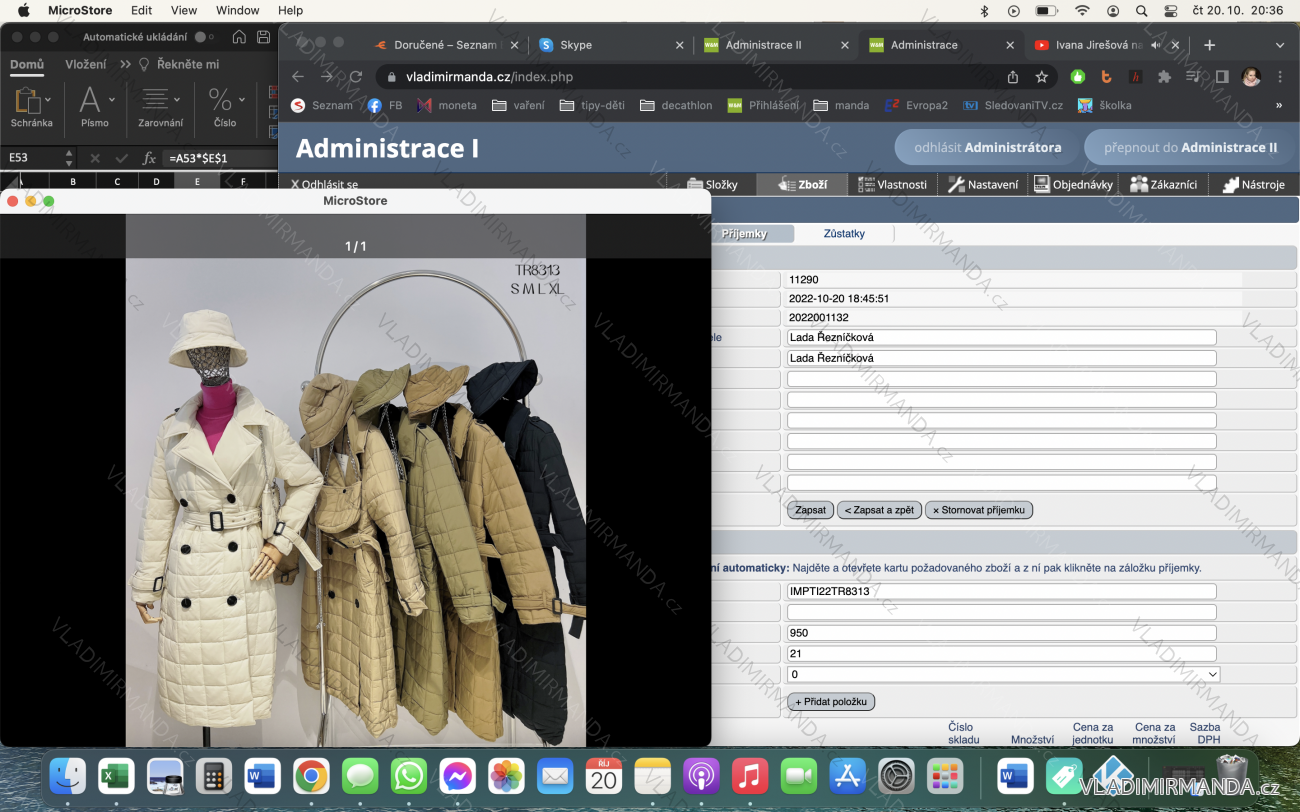Viewport: 1300px width, 812px height.
Task: Open the Objednávky menu item
Action: [1073, 184]
